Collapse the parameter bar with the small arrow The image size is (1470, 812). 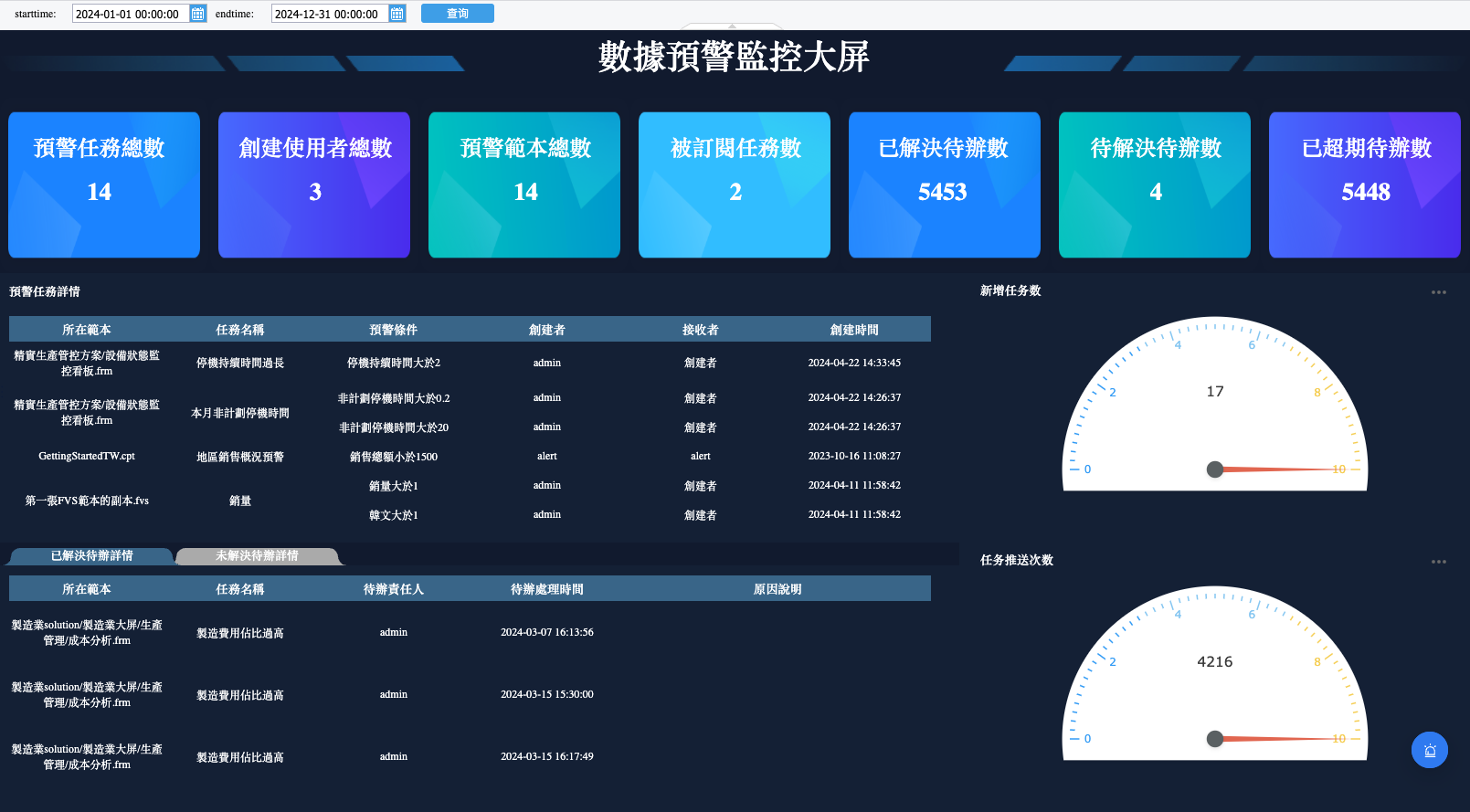[x=732, y=26]
